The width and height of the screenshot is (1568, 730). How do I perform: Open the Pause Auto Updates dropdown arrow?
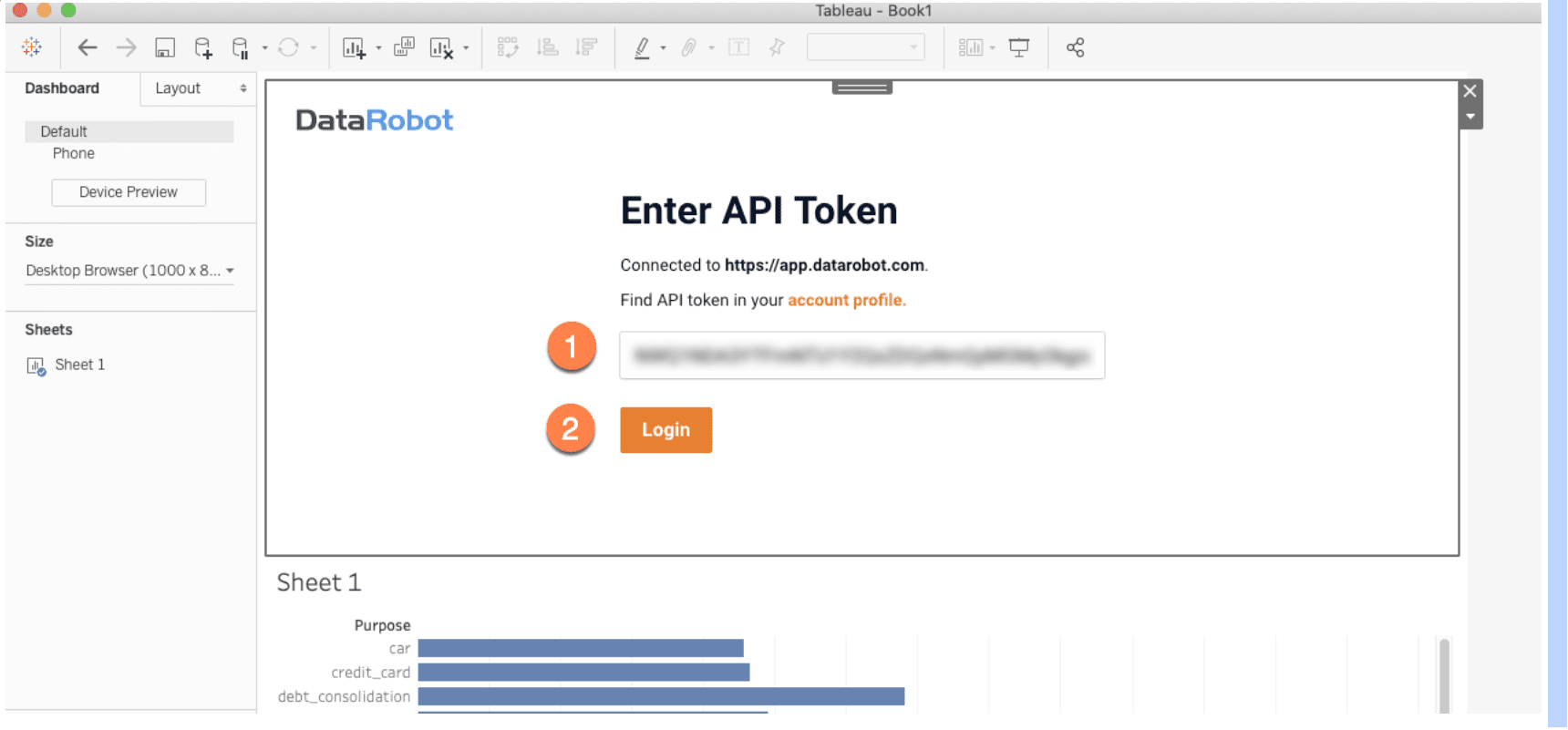click(x=264, y=48)
